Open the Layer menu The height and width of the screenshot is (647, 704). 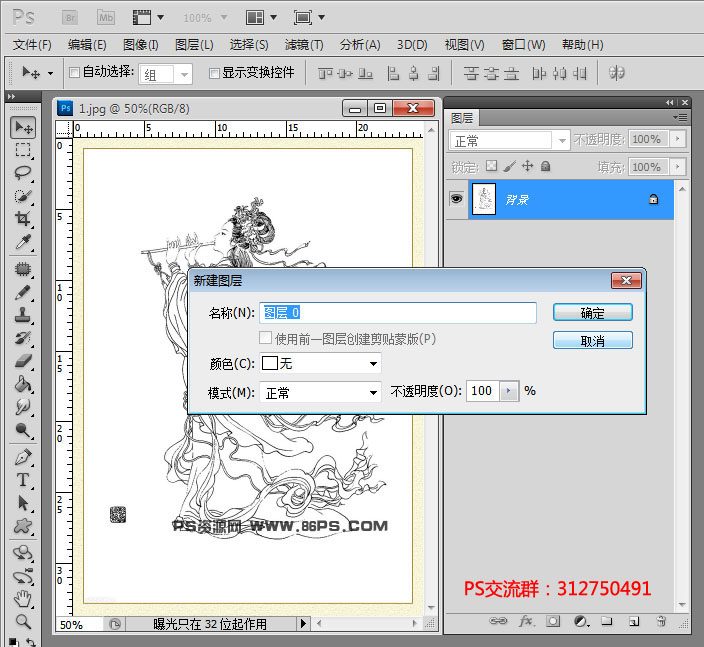pos(194,45)
